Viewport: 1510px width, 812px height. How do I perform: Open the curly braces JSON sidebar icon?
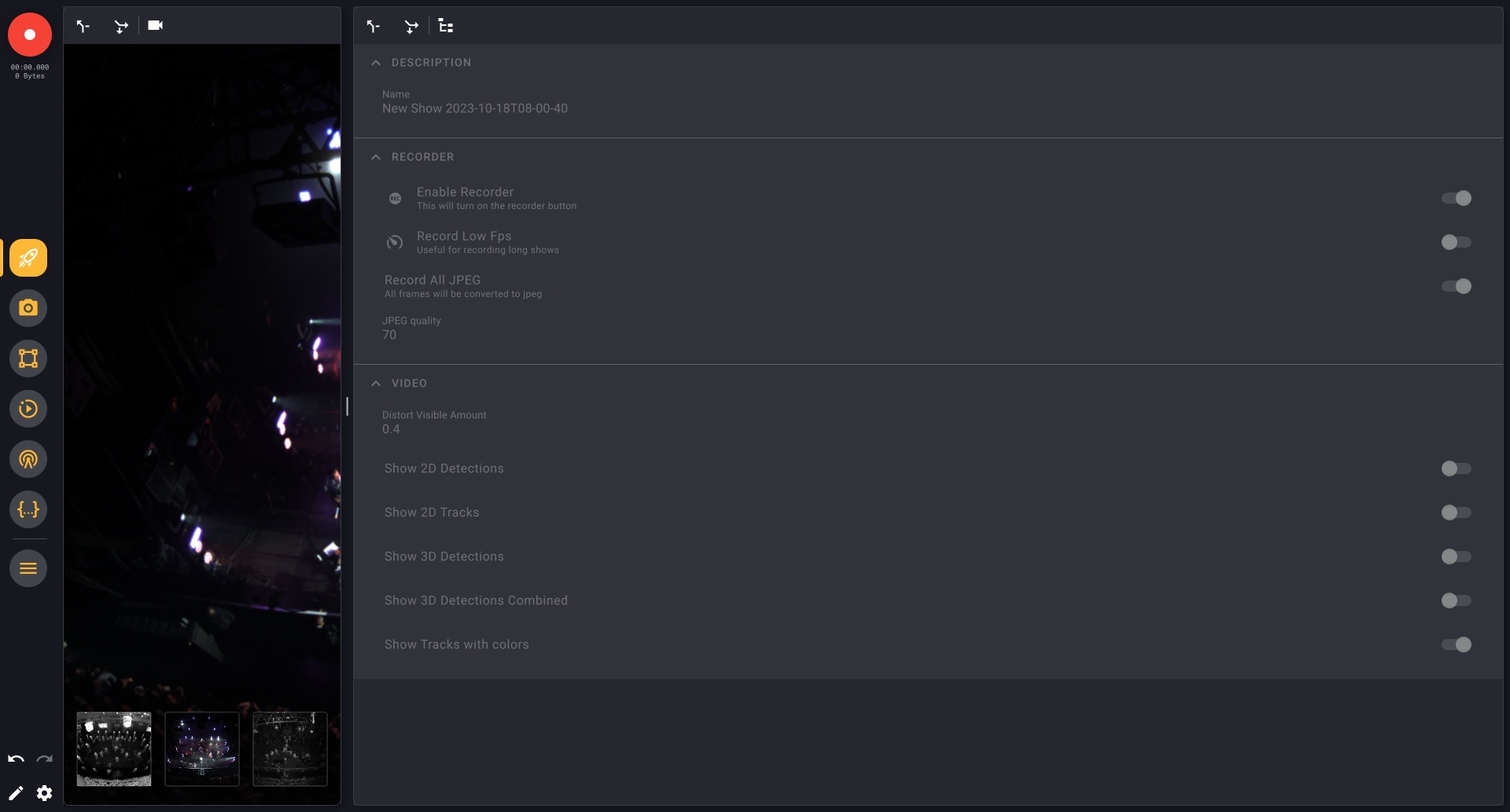[28, 509]
